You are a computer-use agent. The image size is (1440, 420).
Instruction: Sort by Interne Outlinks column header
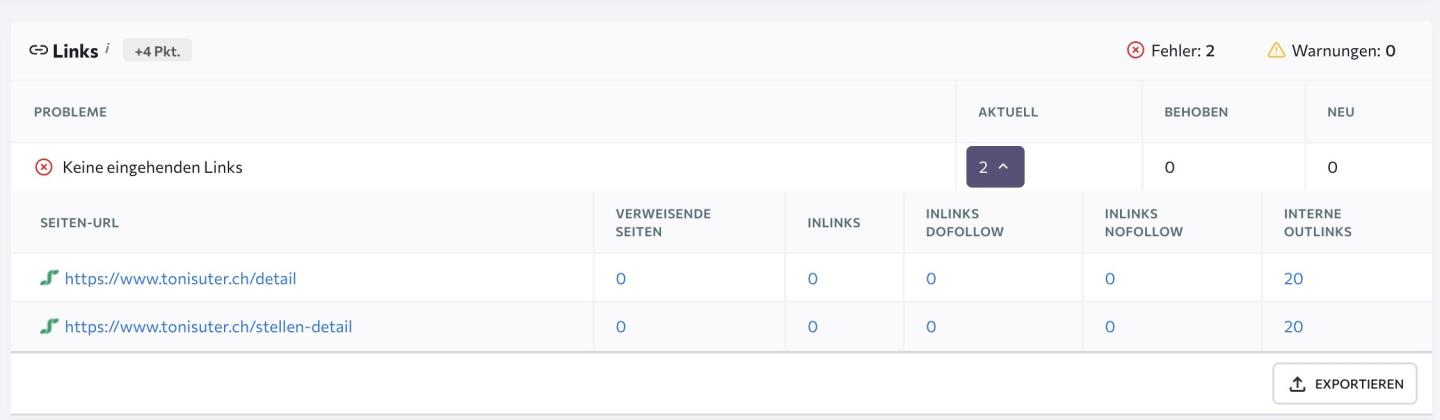[1318, 223]
